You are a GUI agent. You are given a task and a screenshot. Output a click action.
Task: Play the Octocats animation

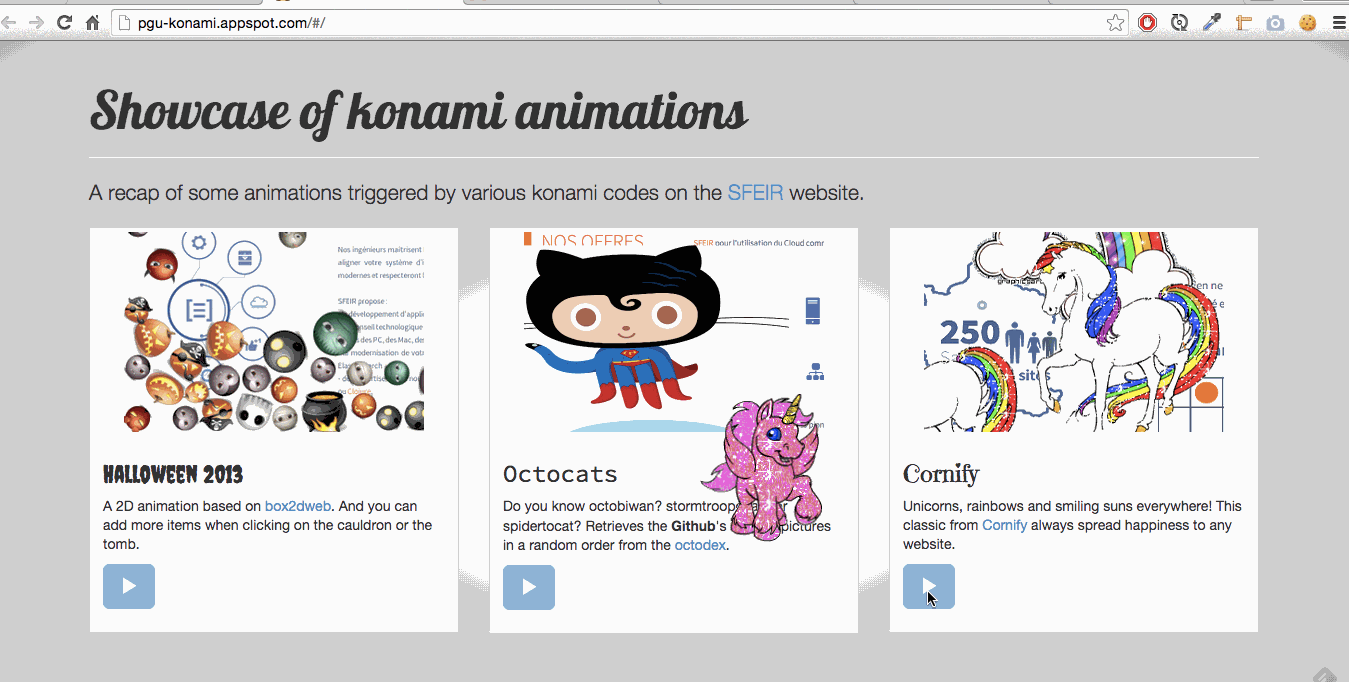529,587
